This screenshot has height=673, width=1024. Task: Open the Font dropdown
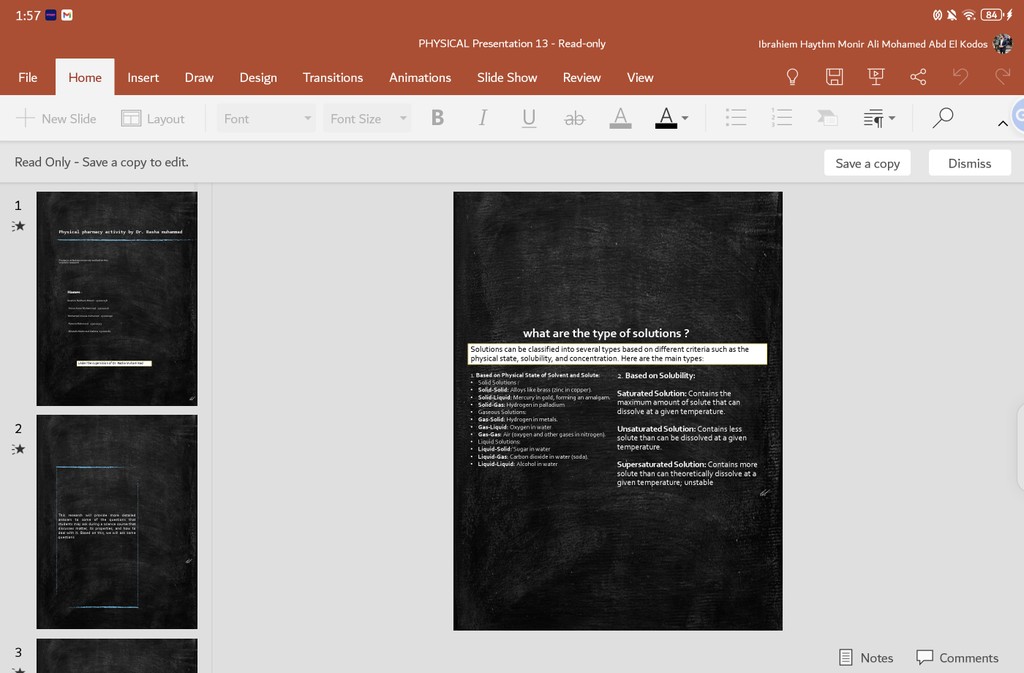tap(266, 118)
